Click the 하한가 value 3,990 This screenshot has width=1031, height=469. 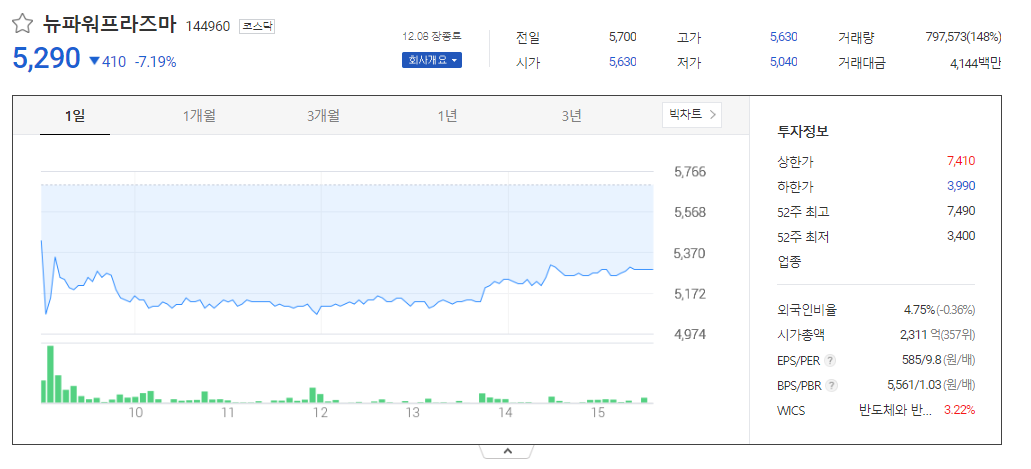(961, 186)
